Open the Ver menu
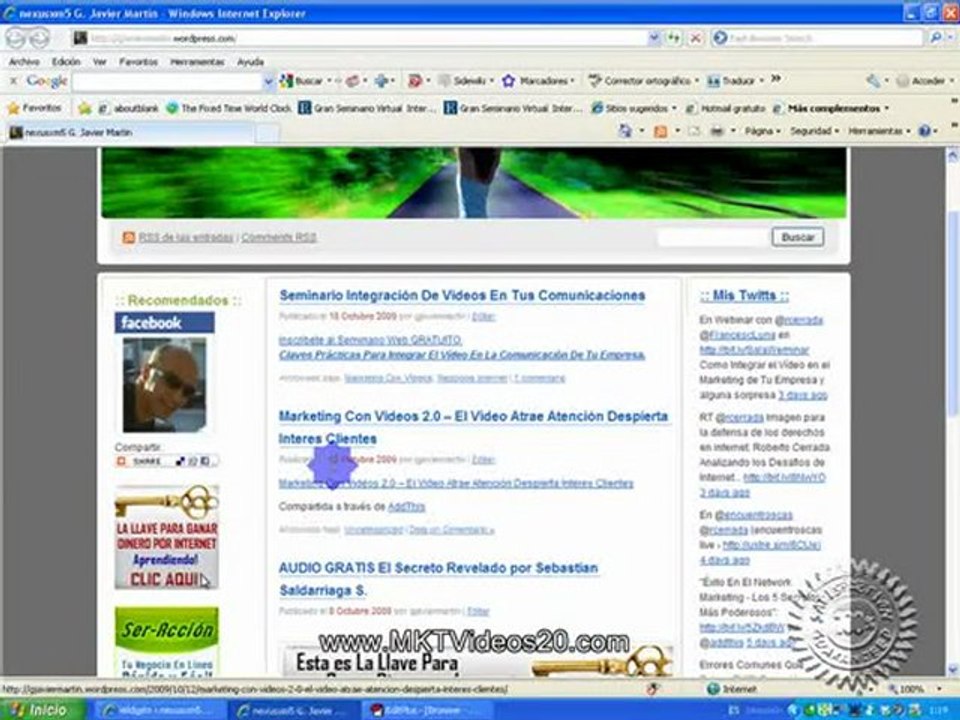The height and width of the screenshot is (720, 960). point(100,62)
